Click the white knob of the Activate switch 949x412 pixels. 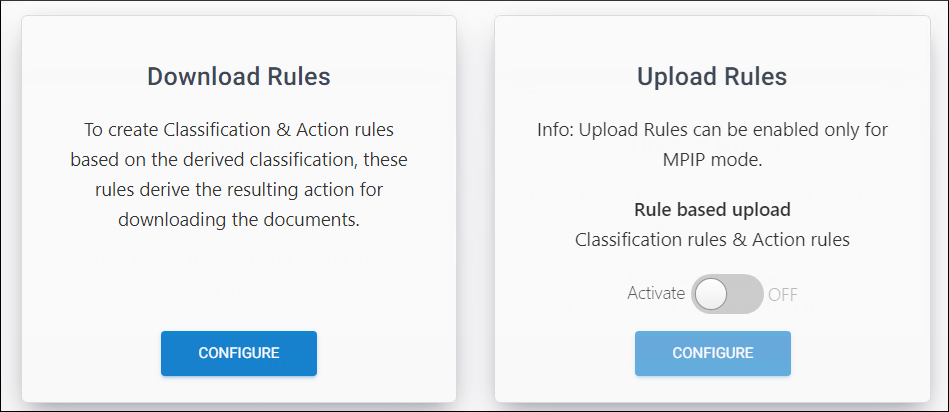[711, 294]
